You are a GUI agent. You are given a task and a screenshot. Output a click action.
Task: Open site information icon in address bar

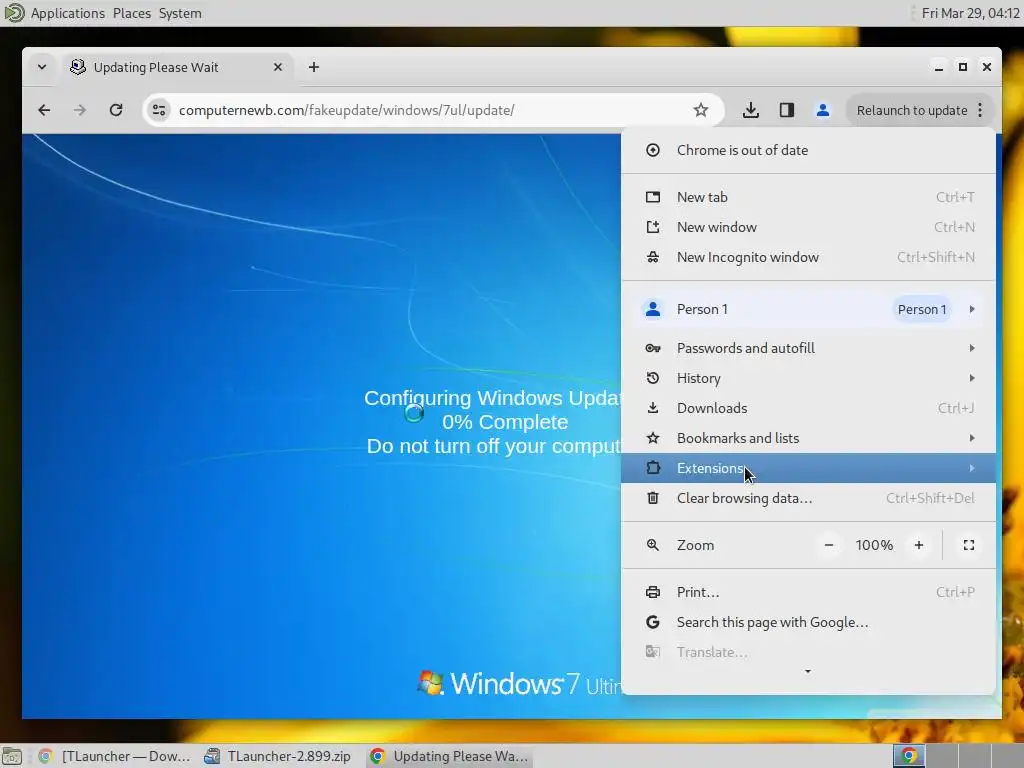159,110
